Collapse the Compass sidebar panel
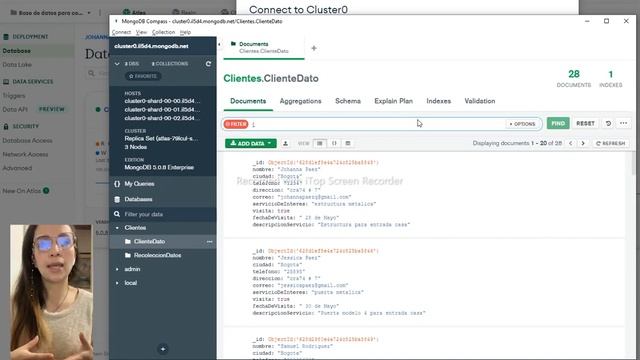This screenshot has width=640, height=360. [x=219, y=44]
